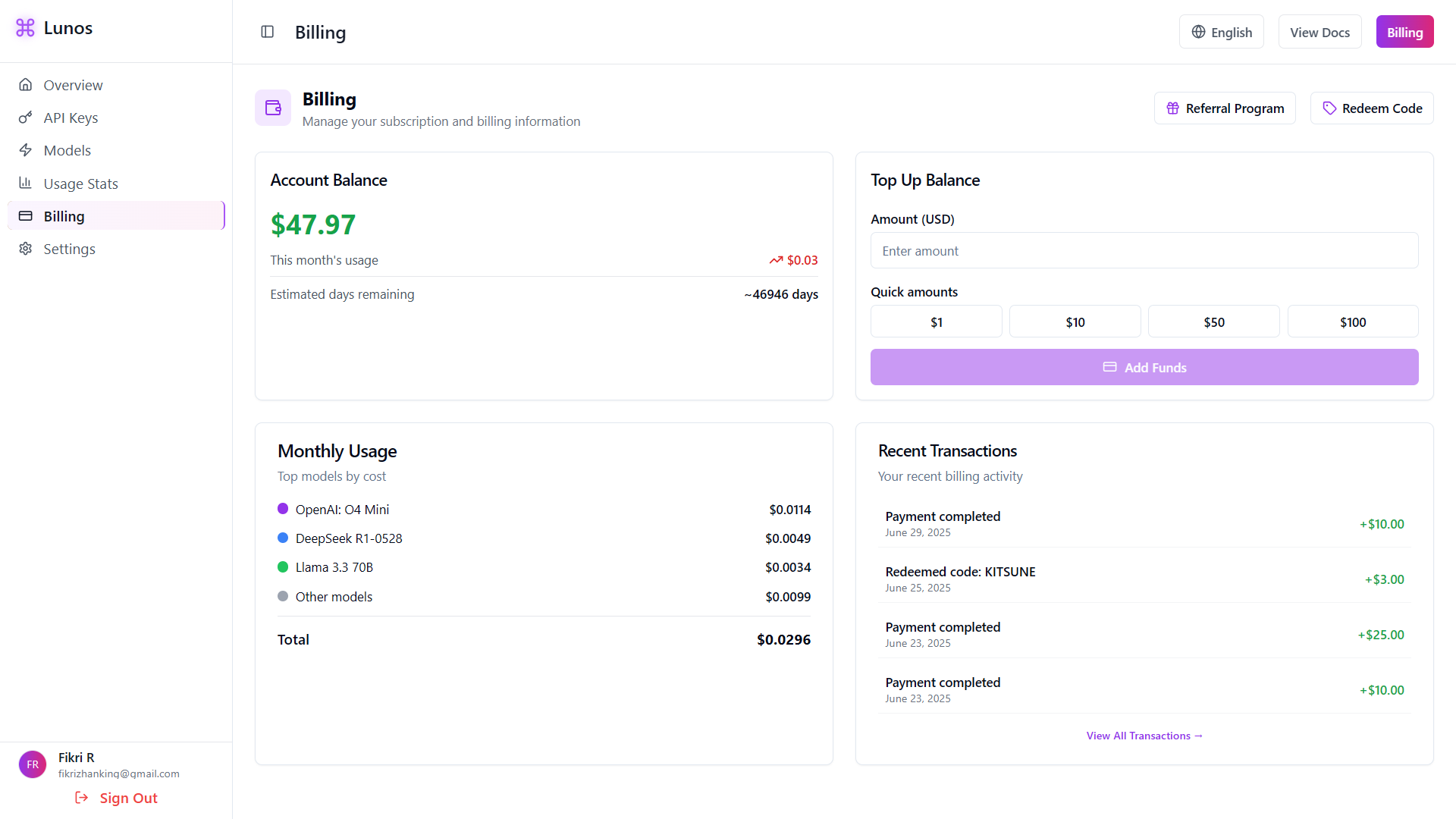Choose the $50 quick amount

pos(1213,322)
